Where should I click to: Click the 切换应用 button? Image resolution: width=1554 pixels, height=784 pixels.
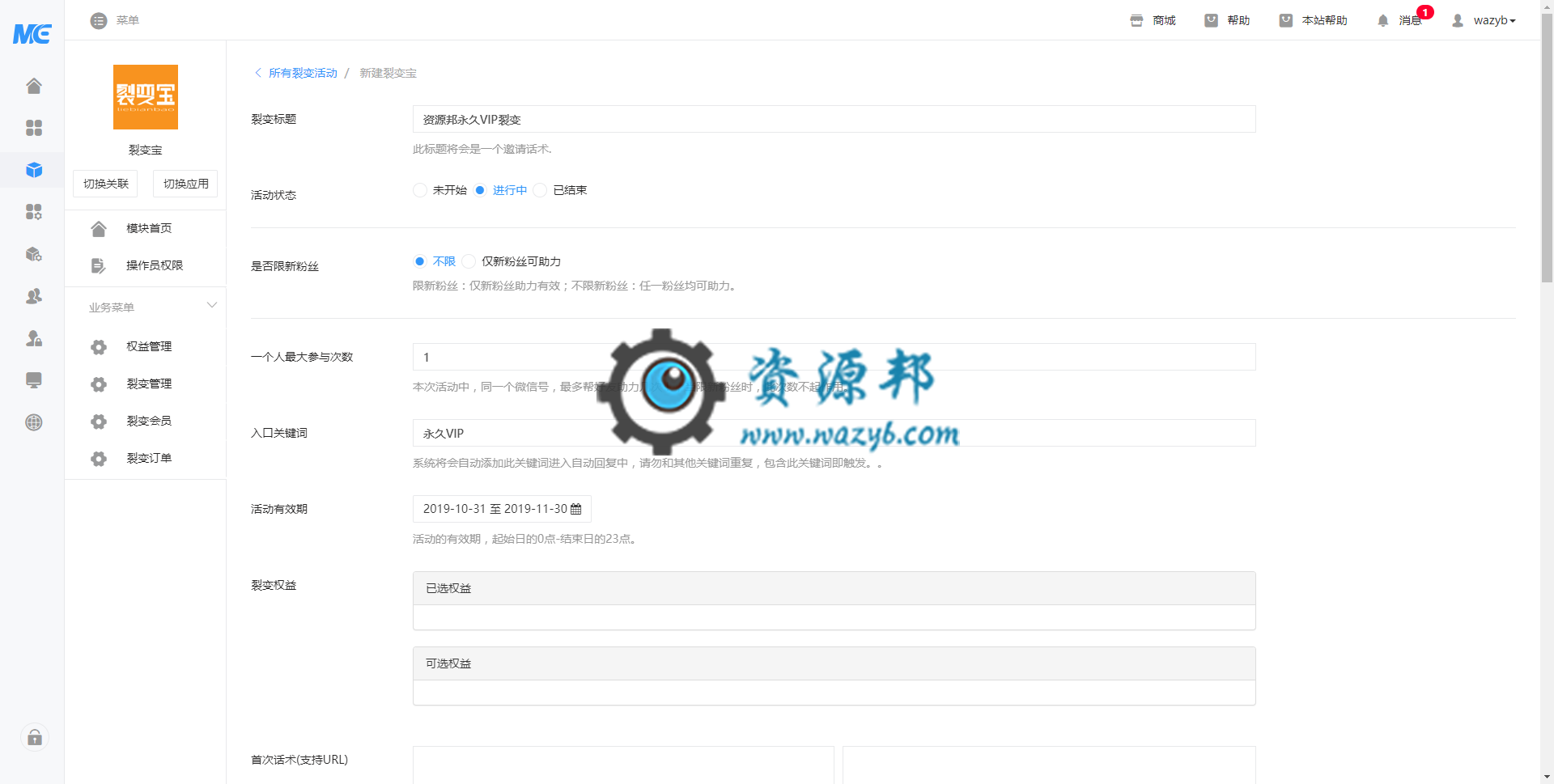[185, 184]
